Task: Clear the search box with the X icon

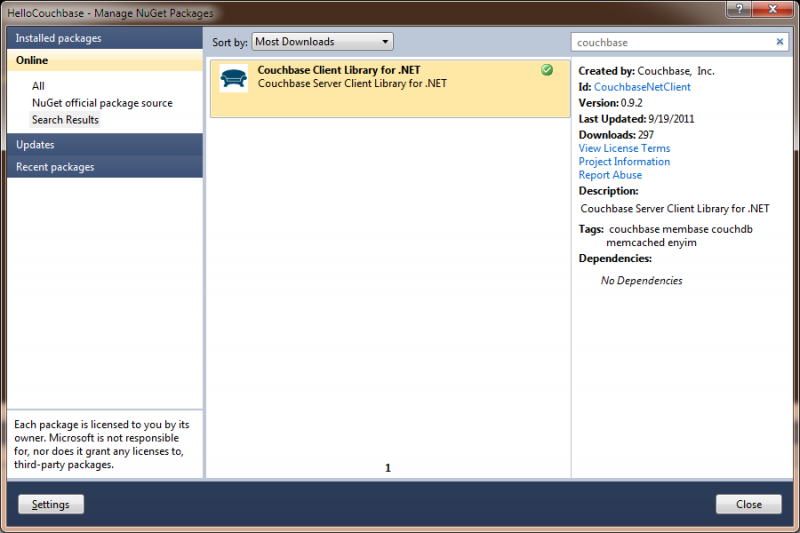Action: coord(780,42)
